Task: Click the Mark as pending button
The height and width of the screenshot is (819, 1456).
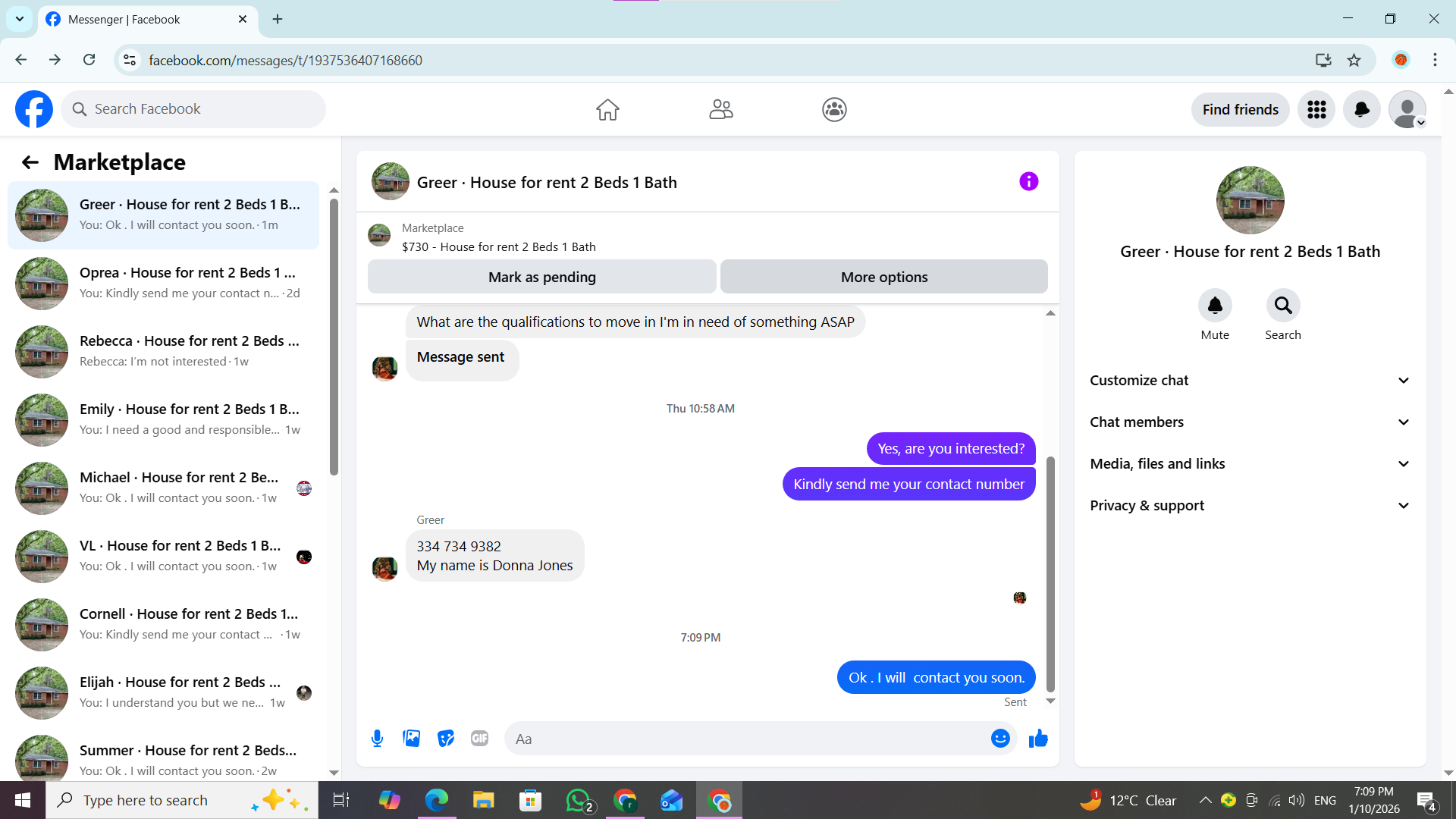Action: 541,278
